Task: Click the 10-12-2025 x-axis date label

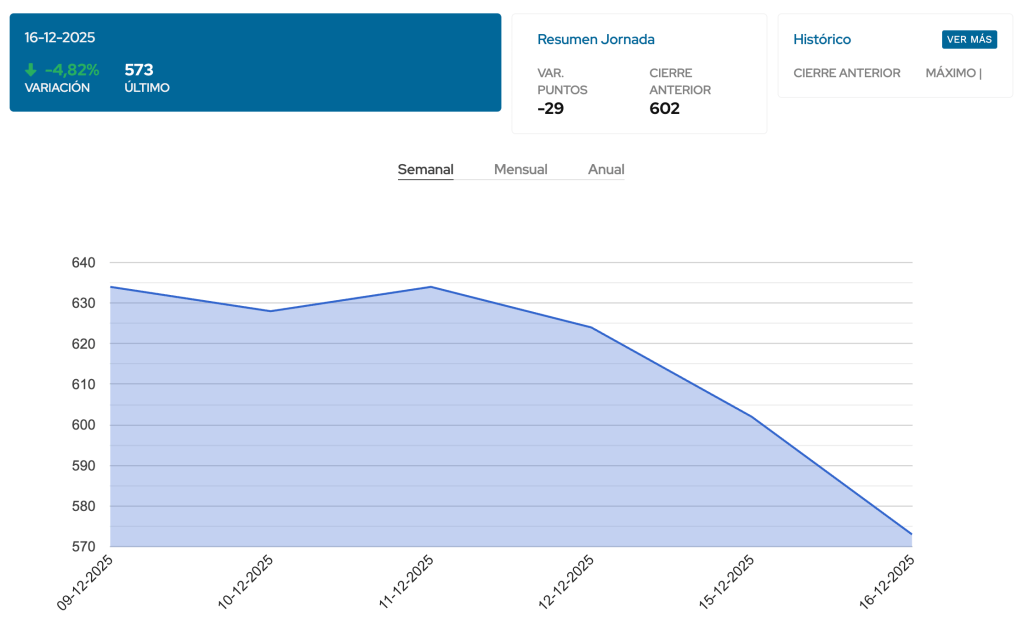Action: (x=246, y=582)
